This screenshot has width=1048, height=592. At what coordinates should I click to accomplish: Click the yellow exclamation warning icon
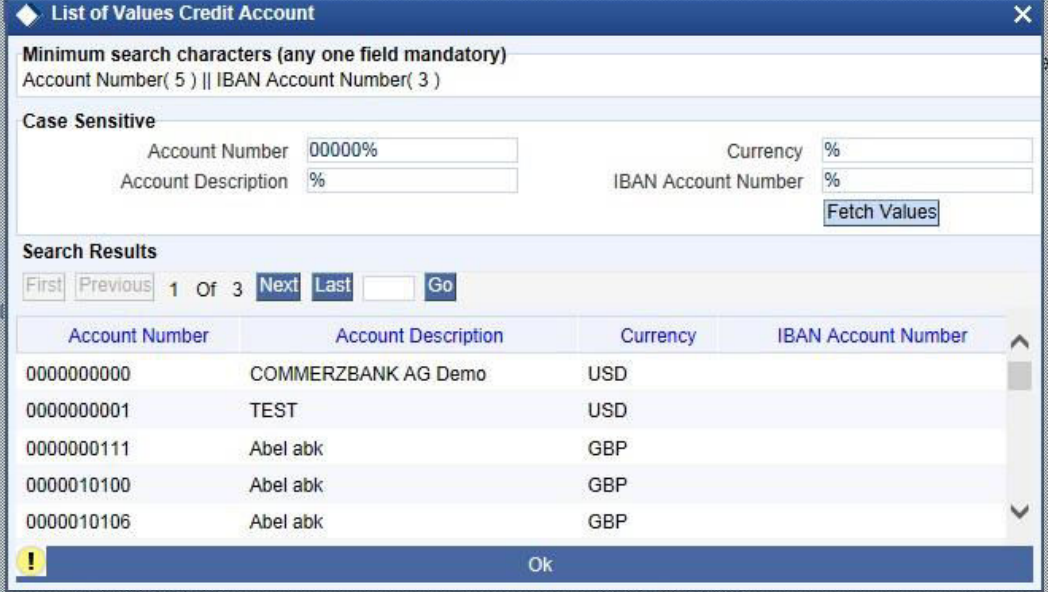coord(30,561)
